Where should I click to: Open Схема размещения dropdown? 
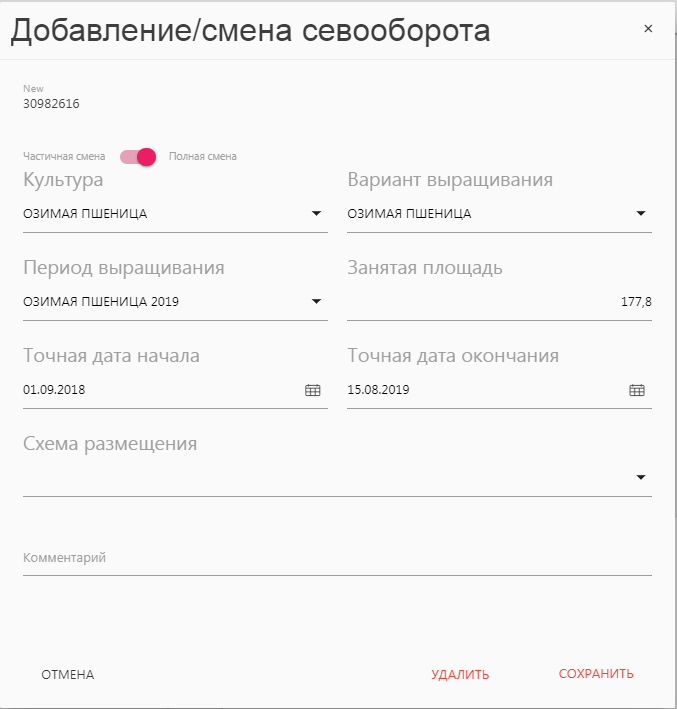(x=641, y=477)
